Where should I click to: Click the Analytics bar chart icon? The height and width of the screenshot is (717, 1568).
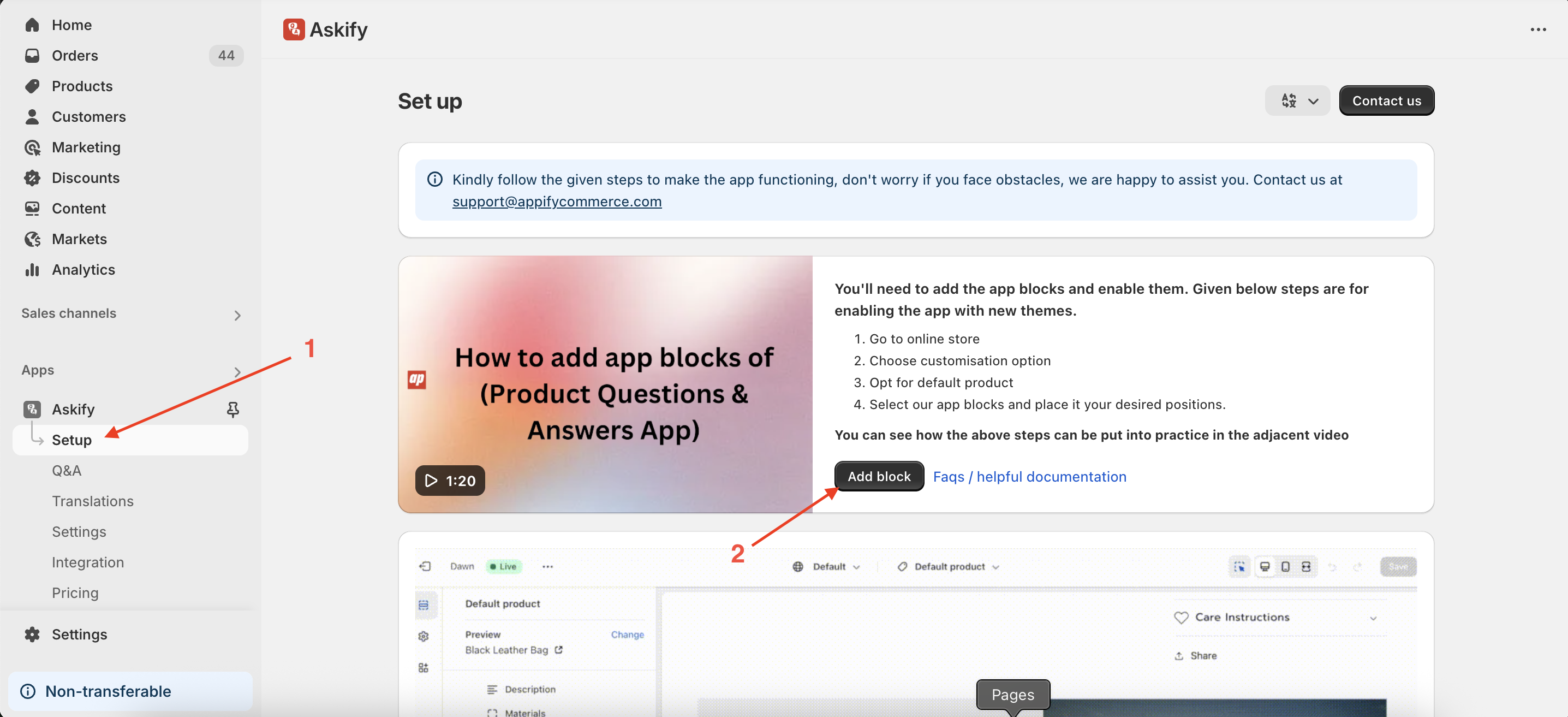tap(32, 269)
